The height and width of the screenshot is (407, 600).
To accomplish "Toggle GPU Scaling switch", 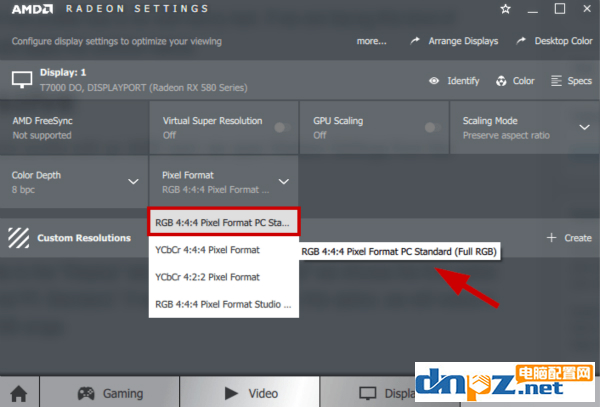I will [433, 127].
